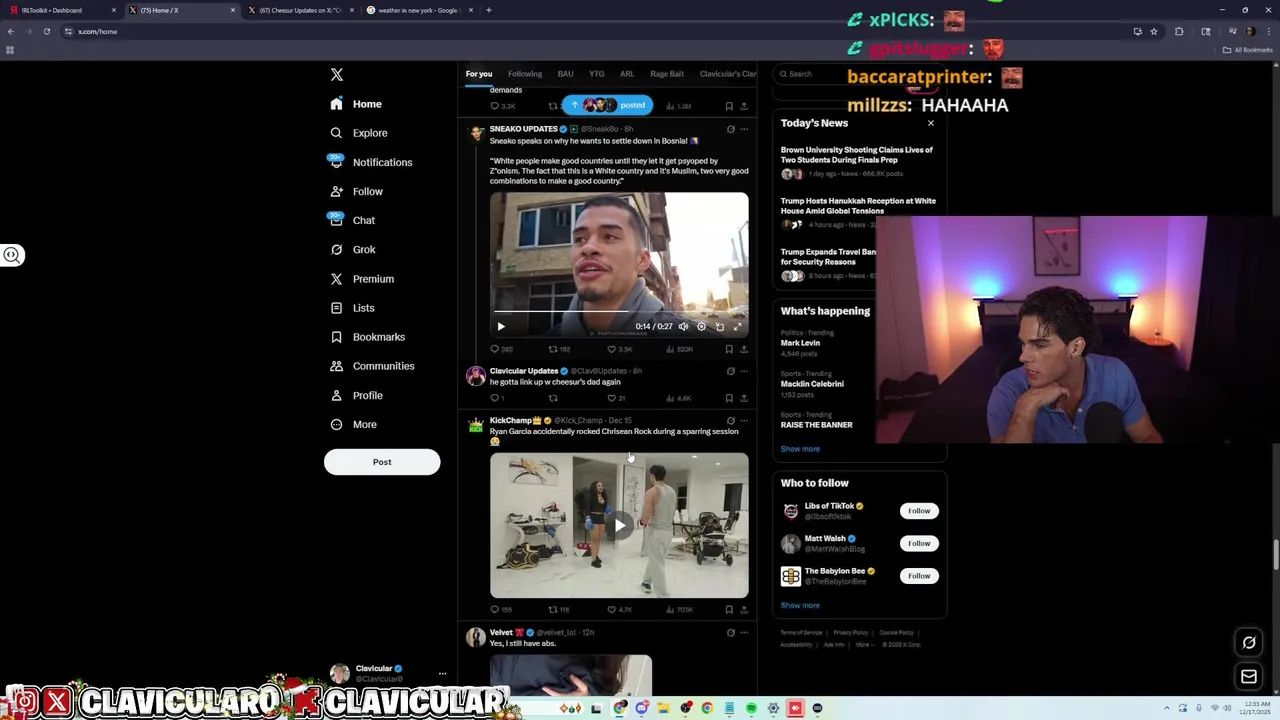1280x720 pixels.
Task: Open Sneako video settings gear
Action: pyautogui.click(x=702, y=327)
